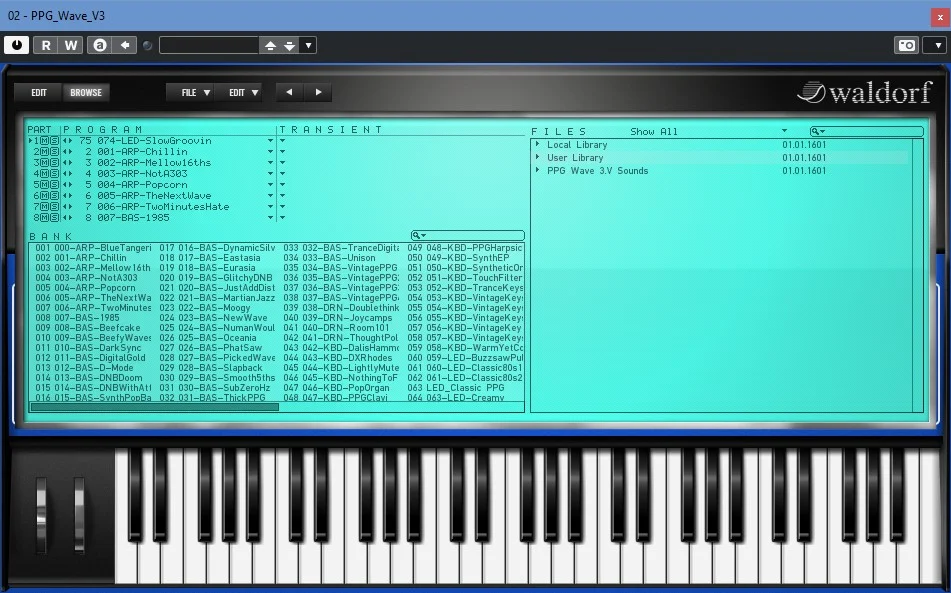This screenshot has width=951, height=593.
Task: Toggle the plugin bypass power button
Action: [x=16, y=45]
